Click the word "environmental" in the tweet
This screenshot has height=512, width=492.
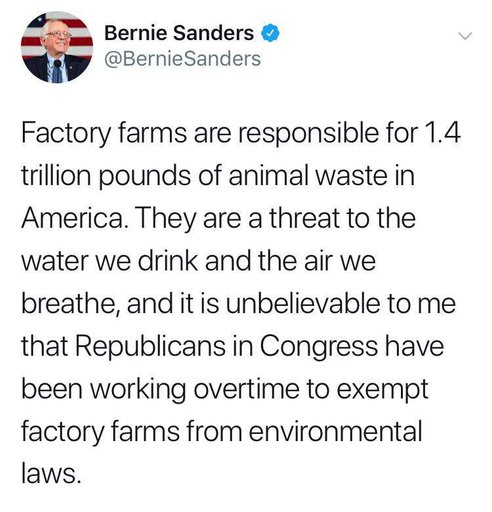tap(336, 431)
